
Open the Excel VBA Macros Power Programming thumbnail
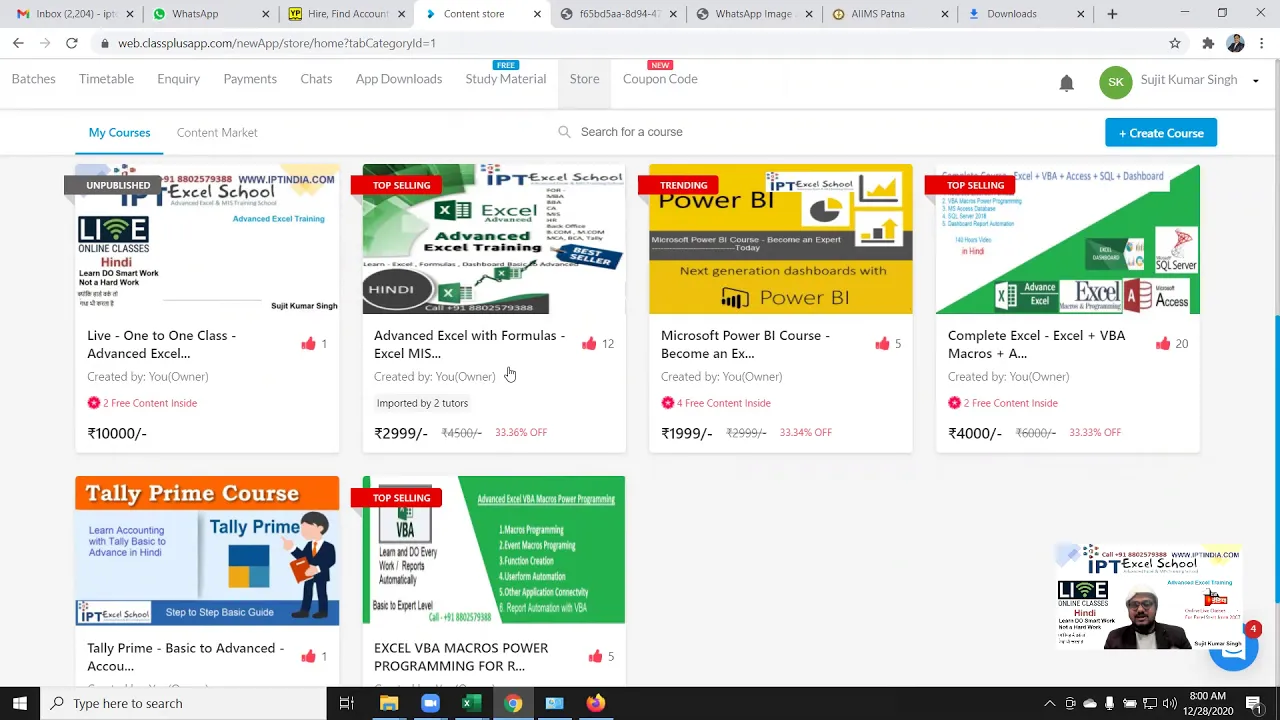point(494,551)
